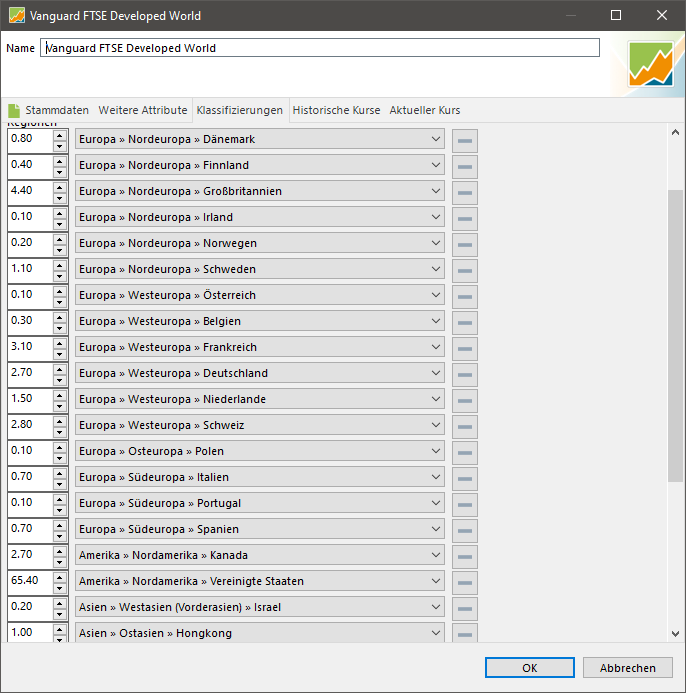Open the Polen region dropdown
The height and width of the screenshot is (693, 686).
[259, 451]
